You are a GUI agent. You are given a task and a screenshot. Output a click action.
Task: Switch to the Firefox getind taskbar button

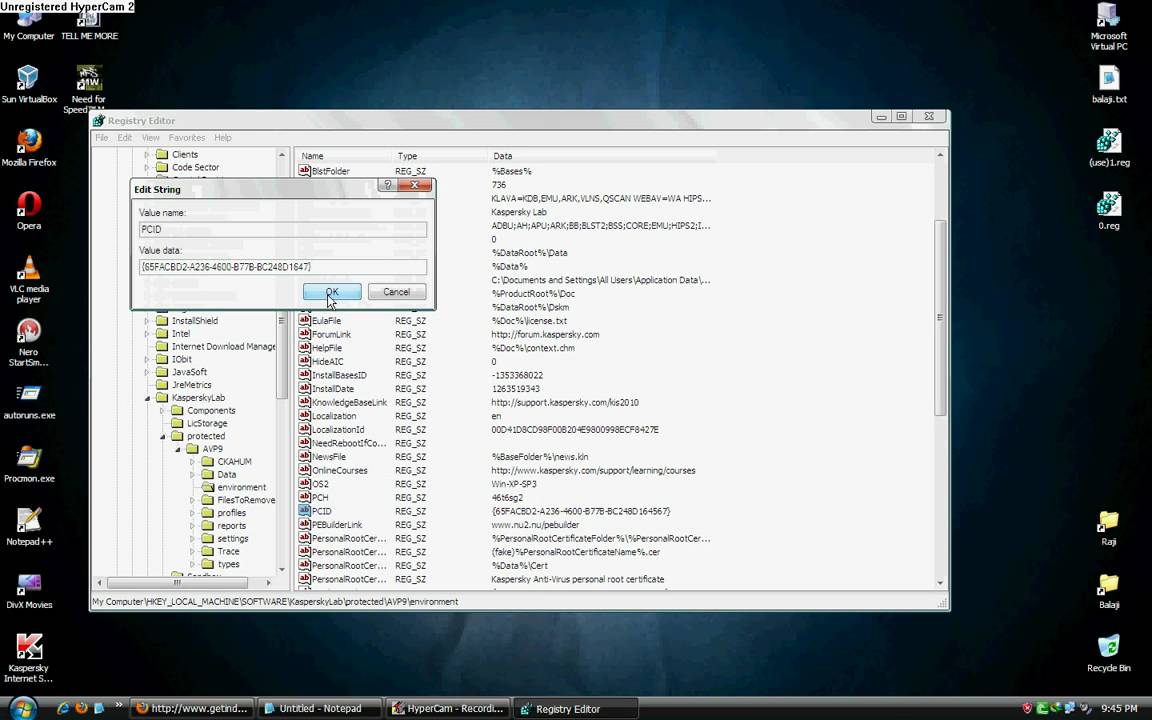tap(193, 708)
